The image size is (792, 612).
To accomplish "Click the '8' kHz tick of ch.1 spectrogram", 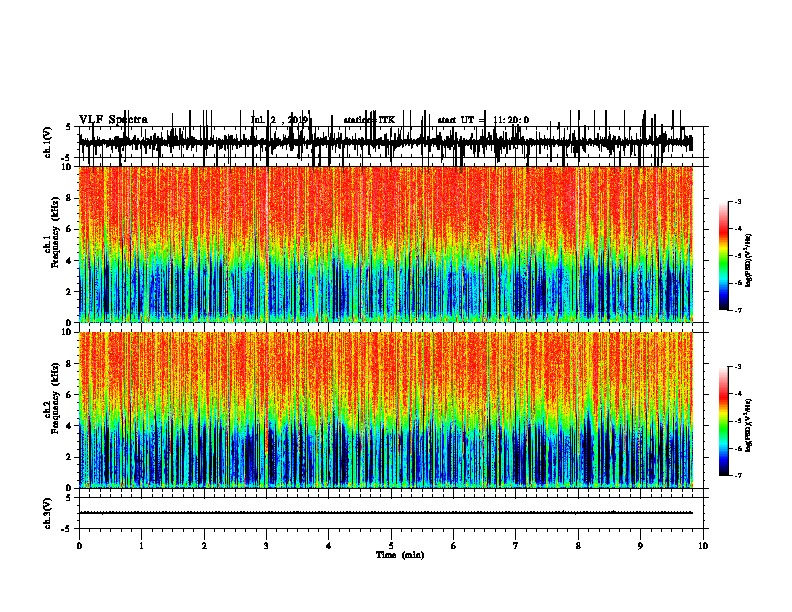I will click(69, 198).
